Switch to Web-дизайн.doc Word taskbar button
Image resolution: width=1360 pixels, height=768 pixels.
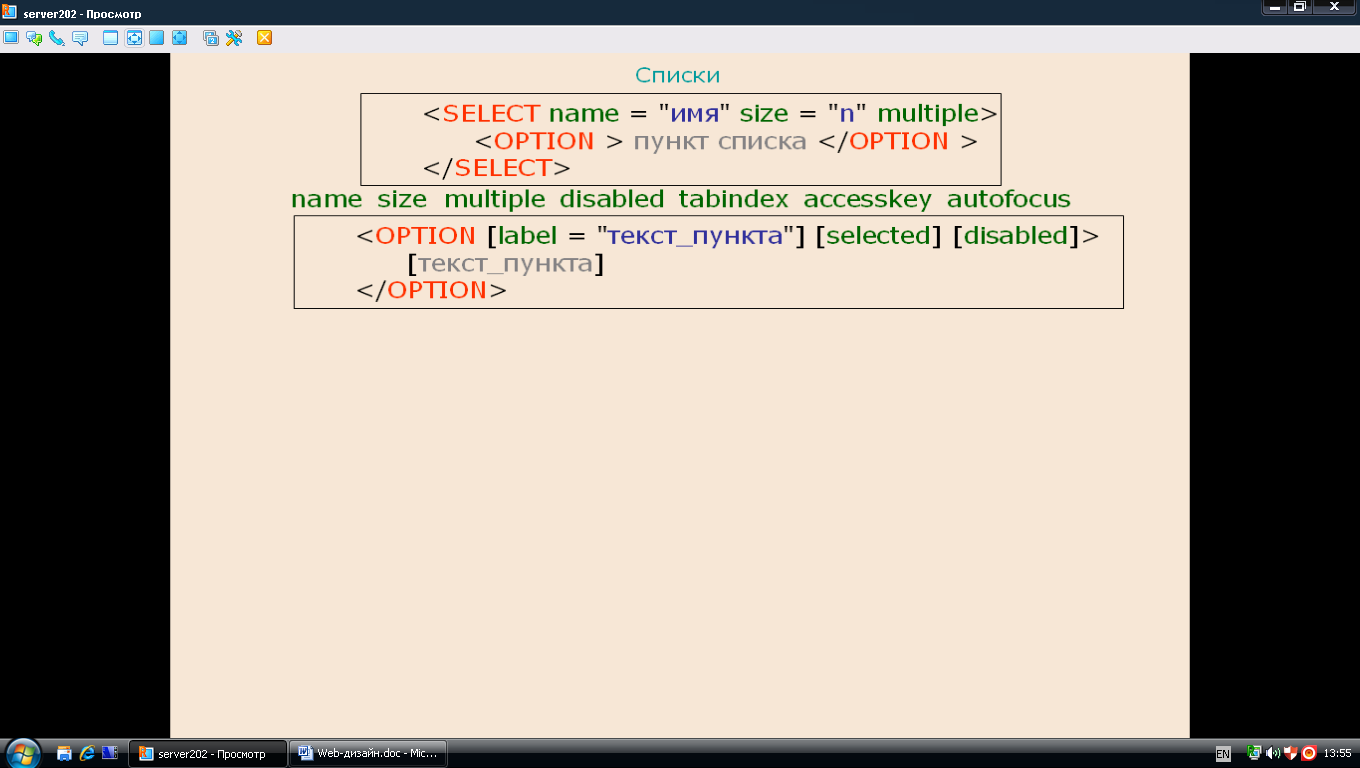pos(368,753)
